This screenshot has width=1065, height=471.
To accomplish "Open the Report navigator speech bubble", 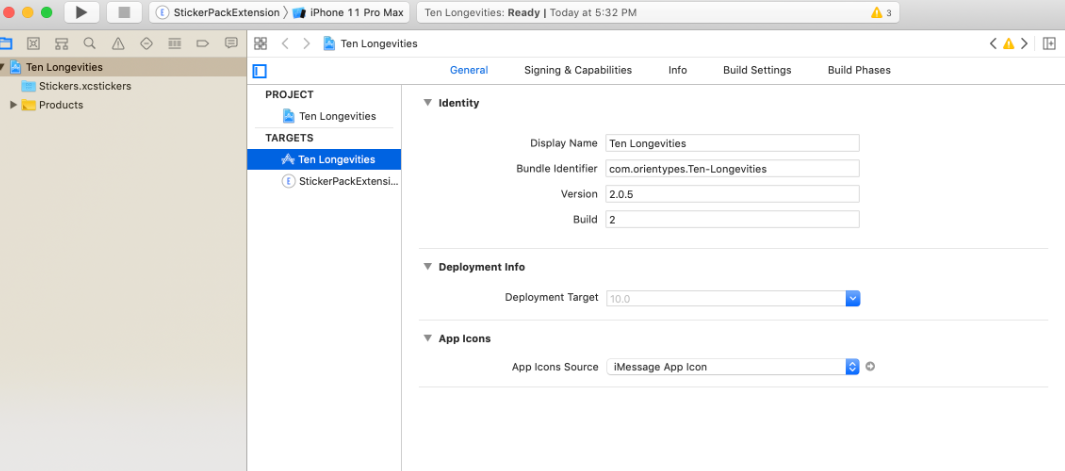I will pos(231,43).
